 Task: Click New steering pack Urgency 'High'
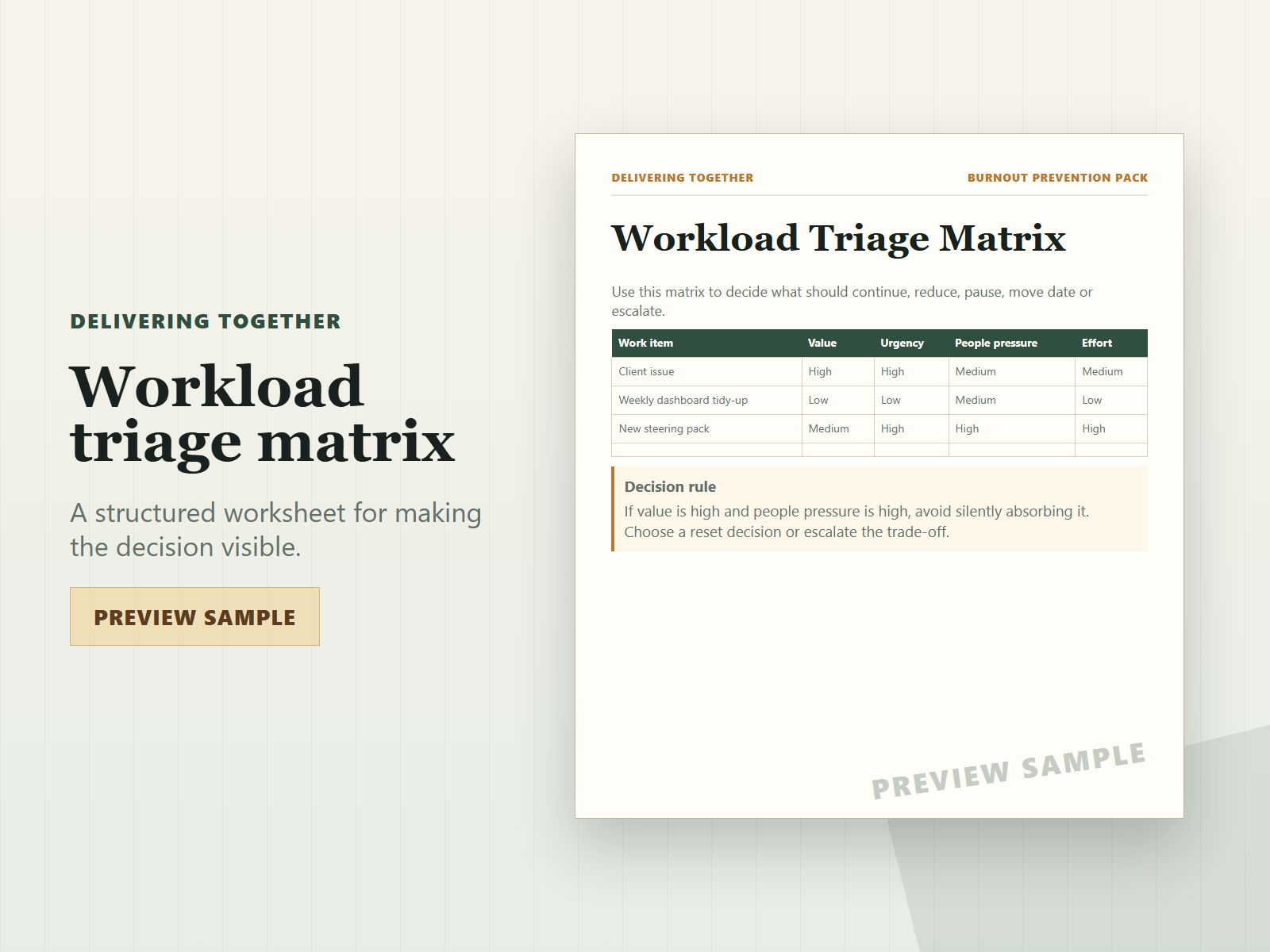(x=911, y=428)
